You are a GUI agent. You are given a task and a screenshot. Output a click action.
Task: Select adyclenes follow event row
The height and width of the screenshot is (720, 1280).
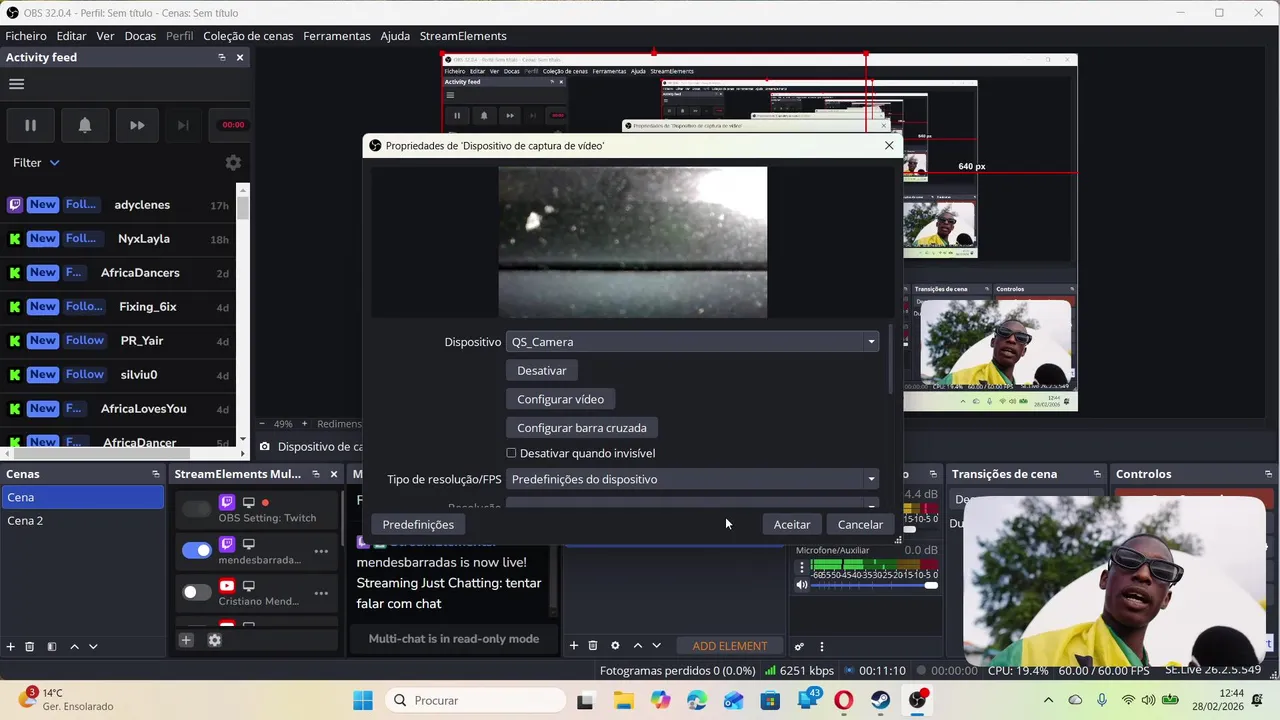tap(118, 205)
